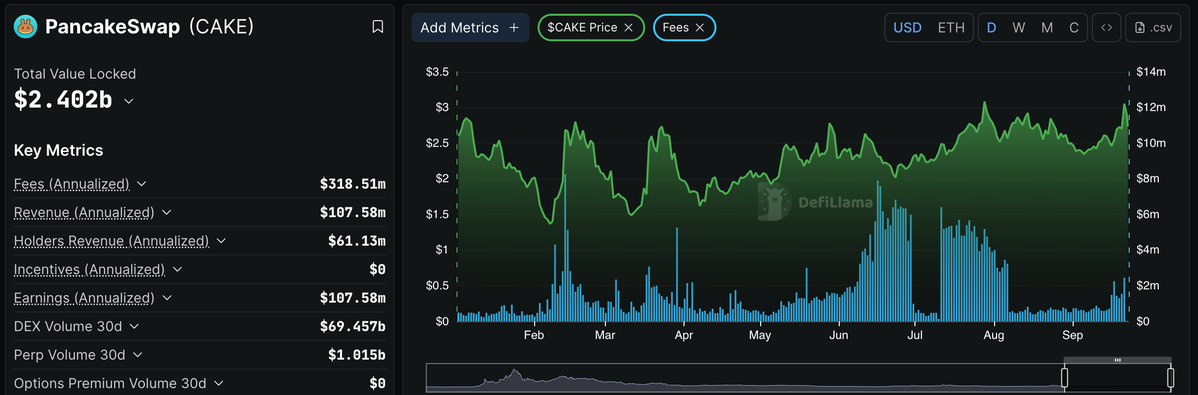Click the Jun label on chart axis
The image size is (1198, 395).
(x=839, y=336)
